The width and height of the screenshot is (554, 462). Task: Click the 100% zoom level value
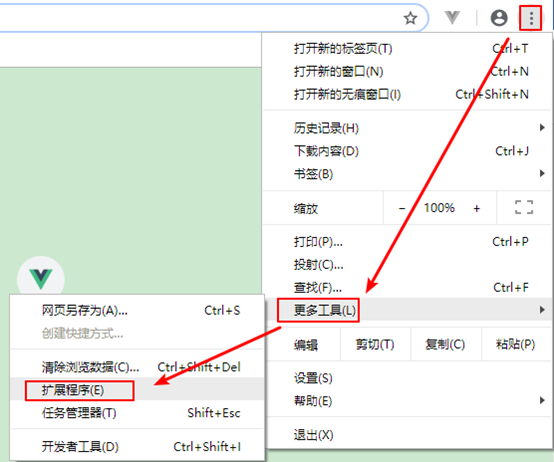click(439, 208)
